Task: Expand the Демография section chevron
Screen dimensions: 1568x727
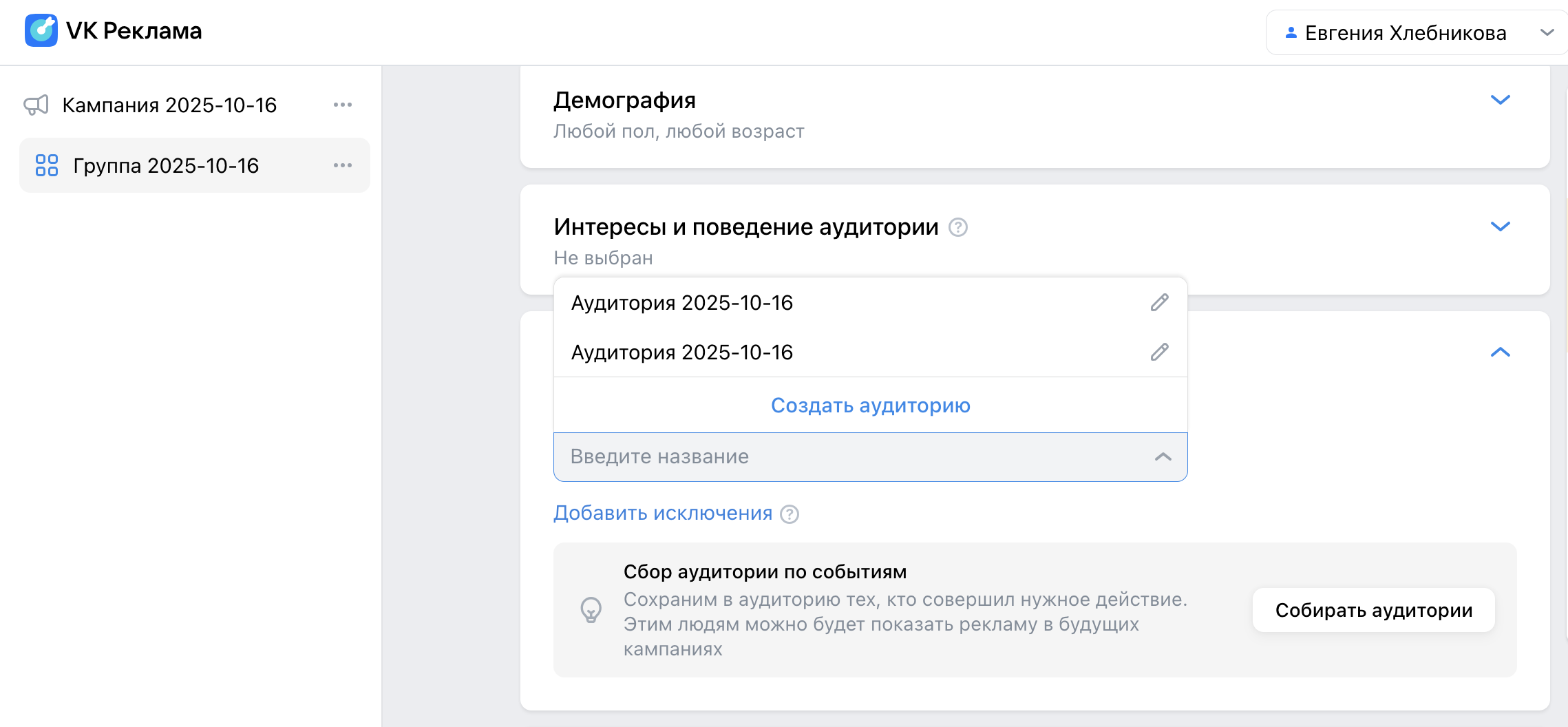Action: tap(1500, 101)
